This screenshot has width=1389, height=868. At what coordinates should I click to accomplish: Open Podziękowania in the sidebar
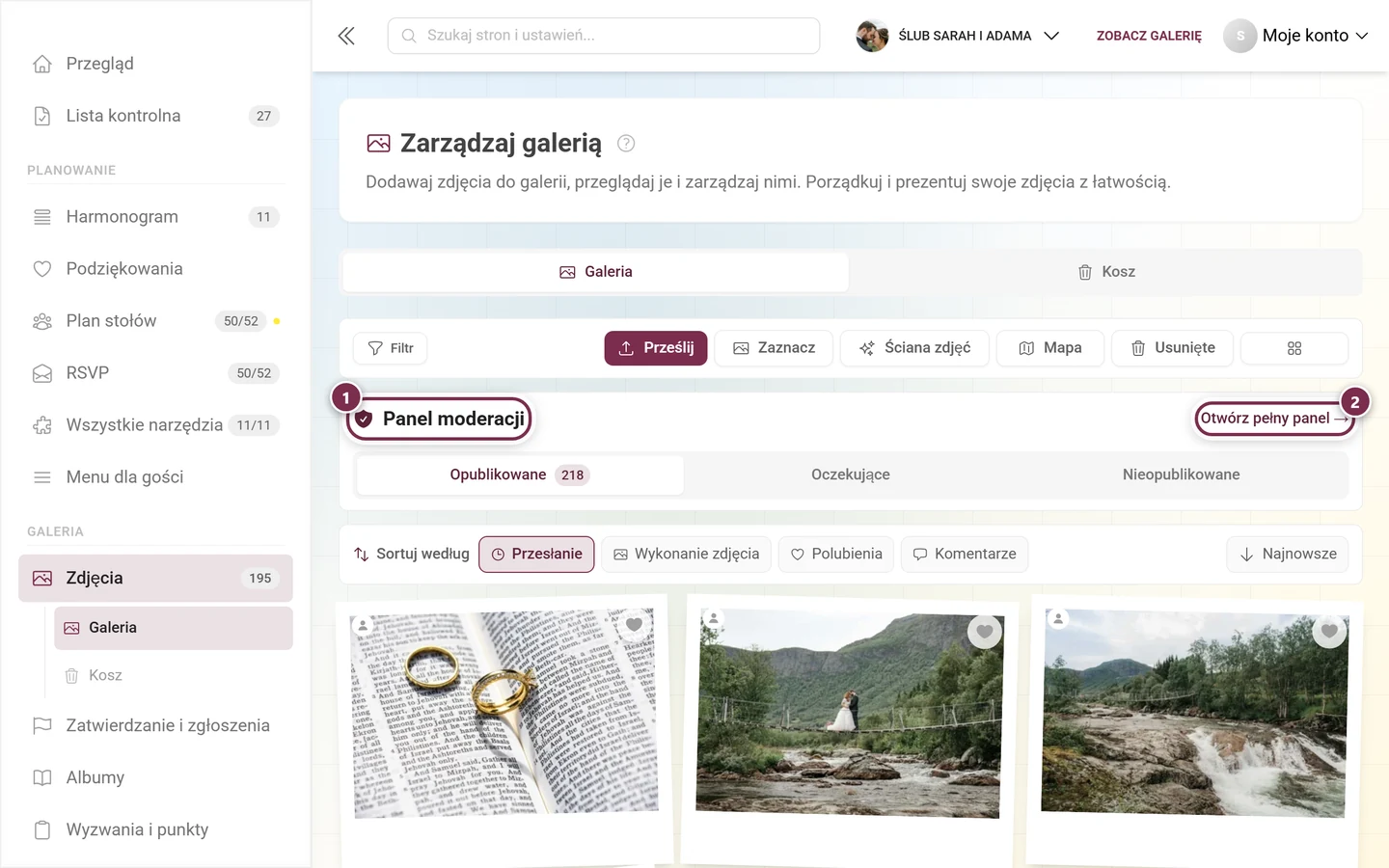tap(155, 269)
